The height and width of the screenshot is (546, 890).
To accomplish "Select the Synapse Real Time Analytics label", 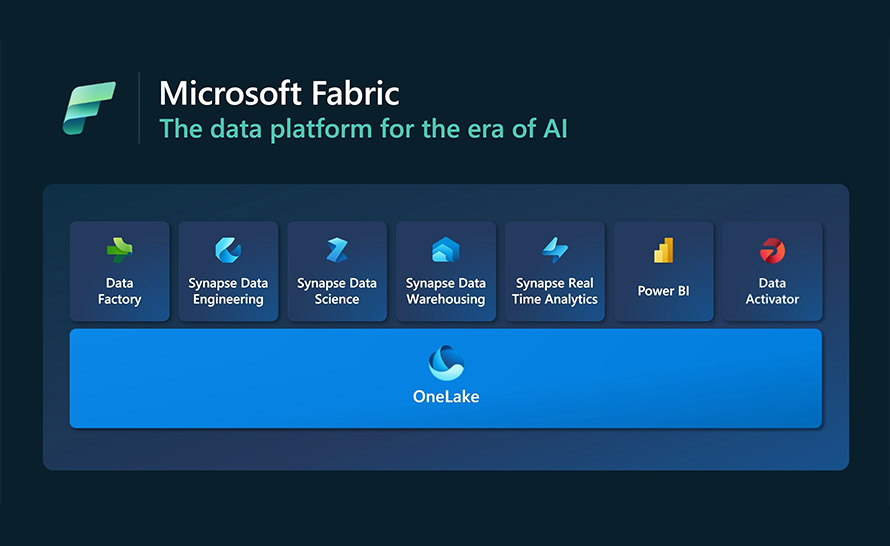I will pyautogui.click(x=555, y=291).
